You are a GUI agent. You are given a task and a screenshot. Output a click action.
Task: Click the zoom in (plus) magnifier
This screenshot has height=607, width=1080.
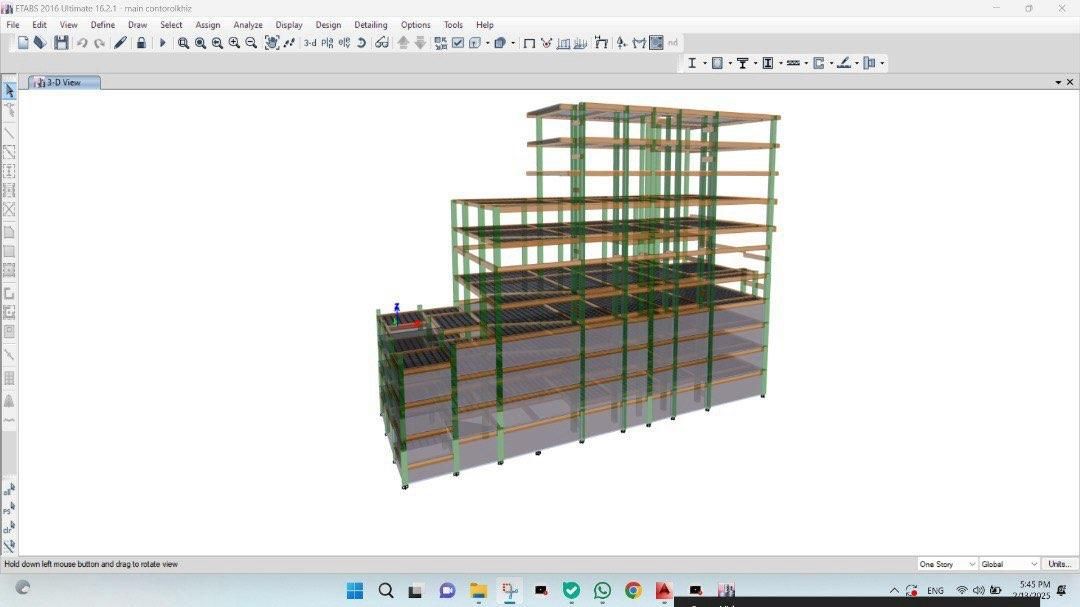(x=234, y=43)
